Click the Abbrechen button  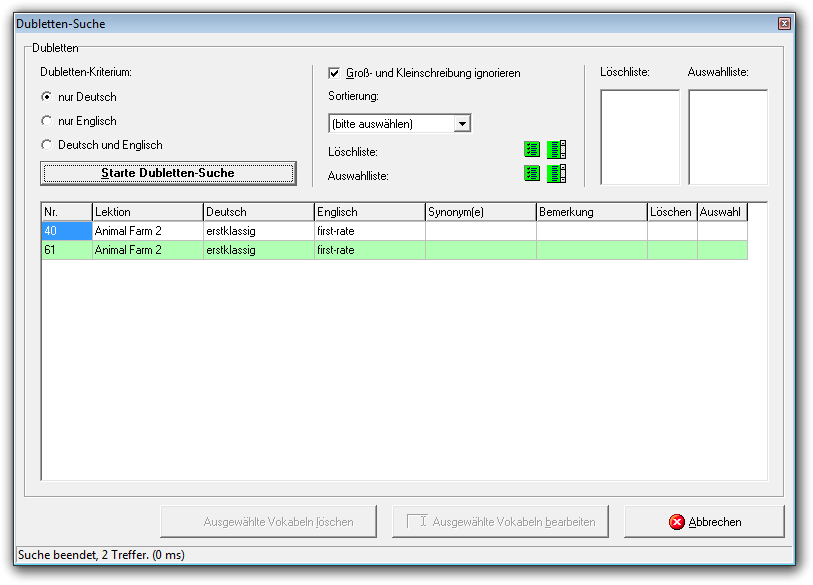(x=704, y=522)
